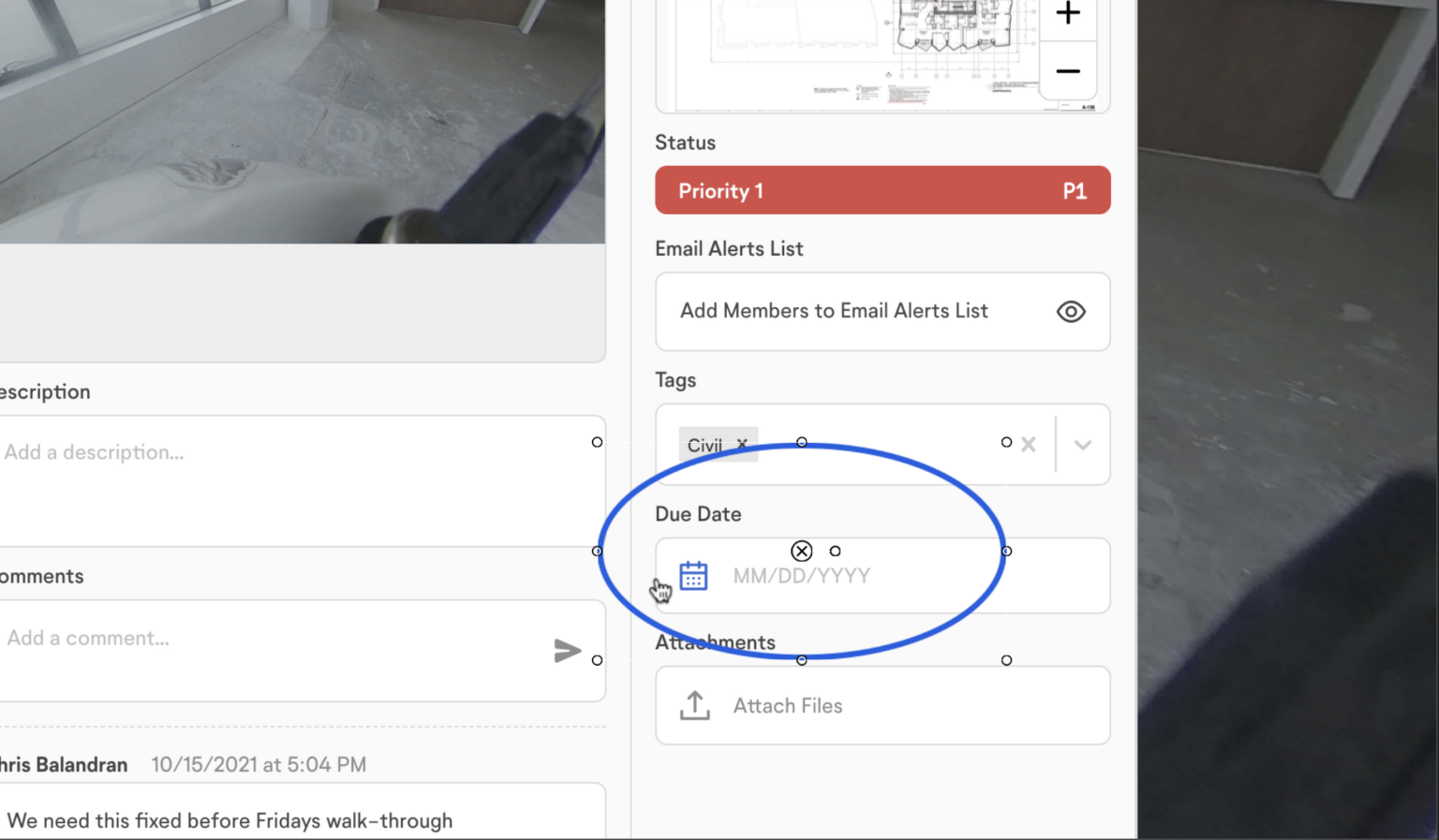
Task: Click the upload icon next to Attach Files
Action: point(694,704)
